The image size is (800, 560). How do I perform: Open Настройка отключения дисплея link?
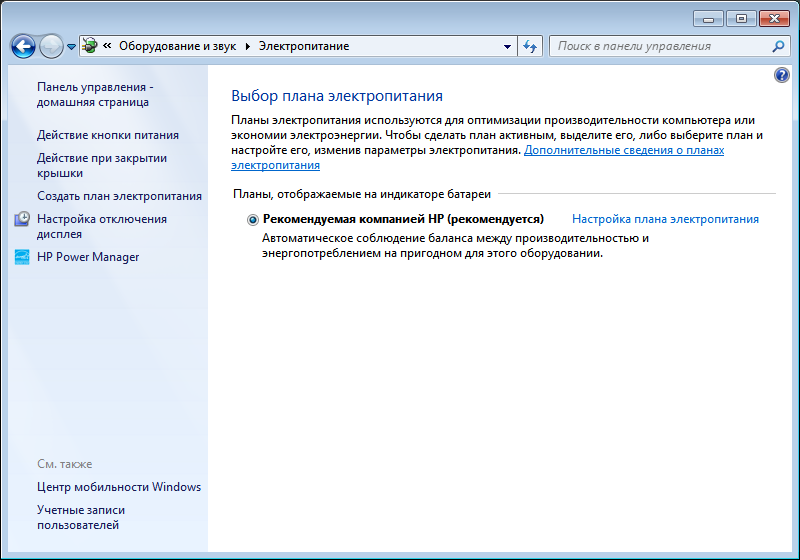click(102, 226)
